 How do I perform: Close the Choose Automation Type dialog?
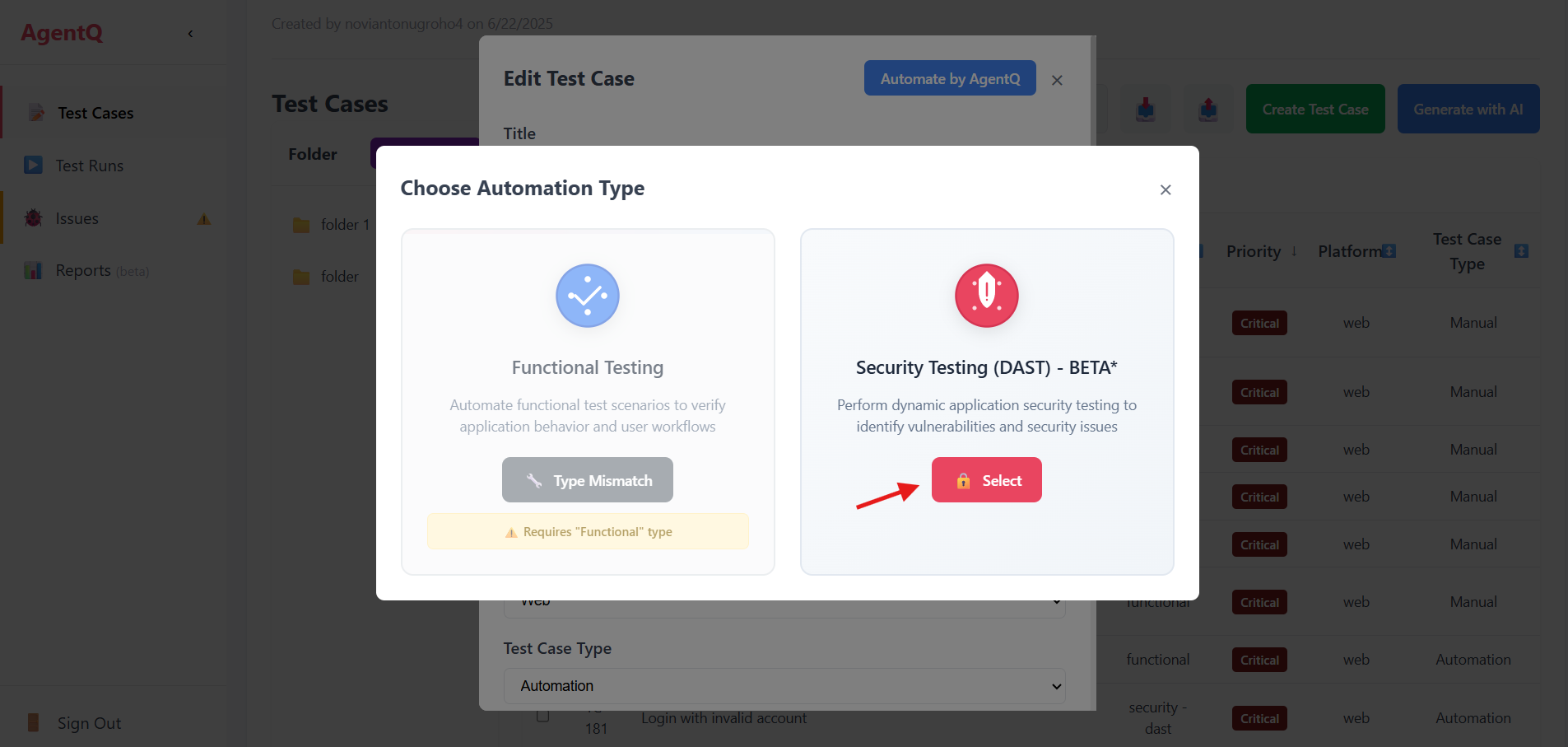pyautogui.click(x=1165, y=189)
